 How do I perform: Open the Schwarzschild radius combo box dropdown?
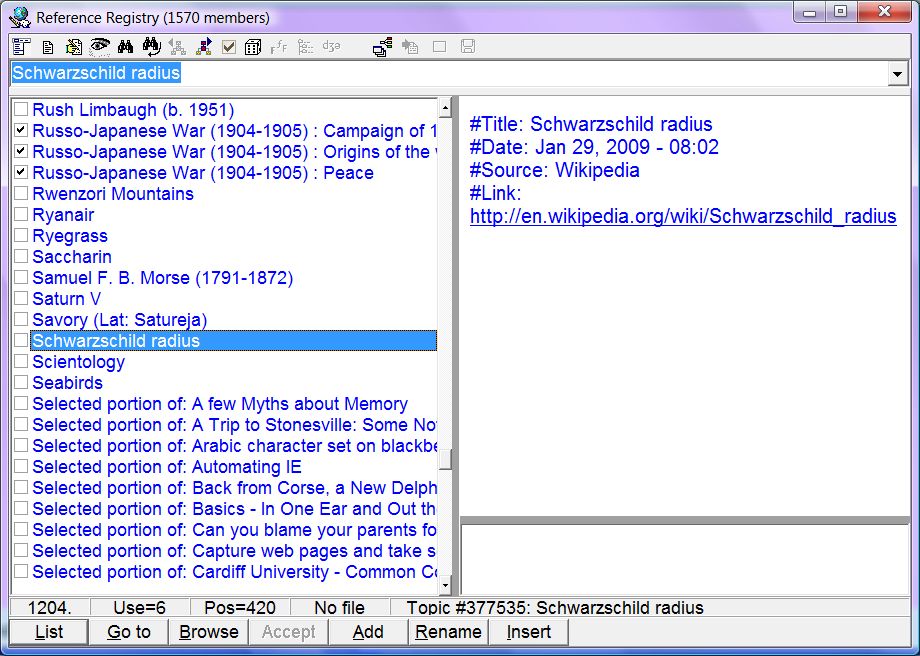898,74
